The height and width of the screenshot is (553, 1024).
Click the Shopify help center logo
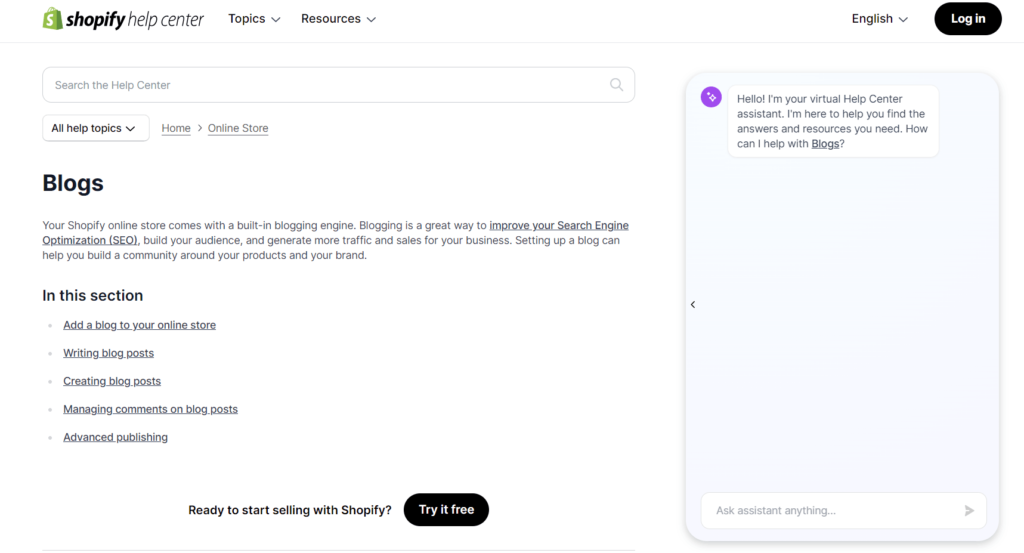[x=123, y=19]
